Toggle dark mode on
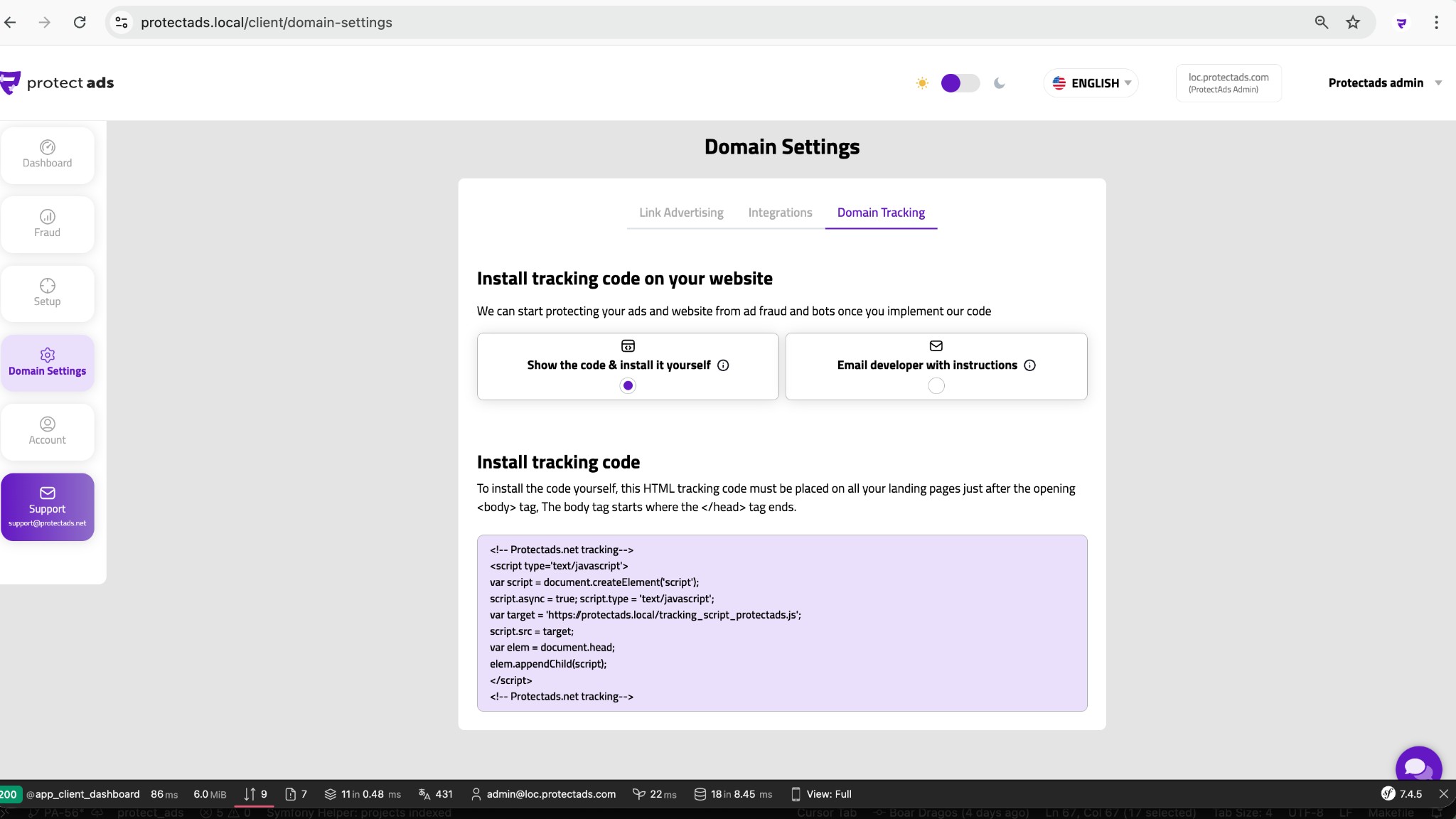The width and height of the screenshot is (1456, 819). coord(960,83)
